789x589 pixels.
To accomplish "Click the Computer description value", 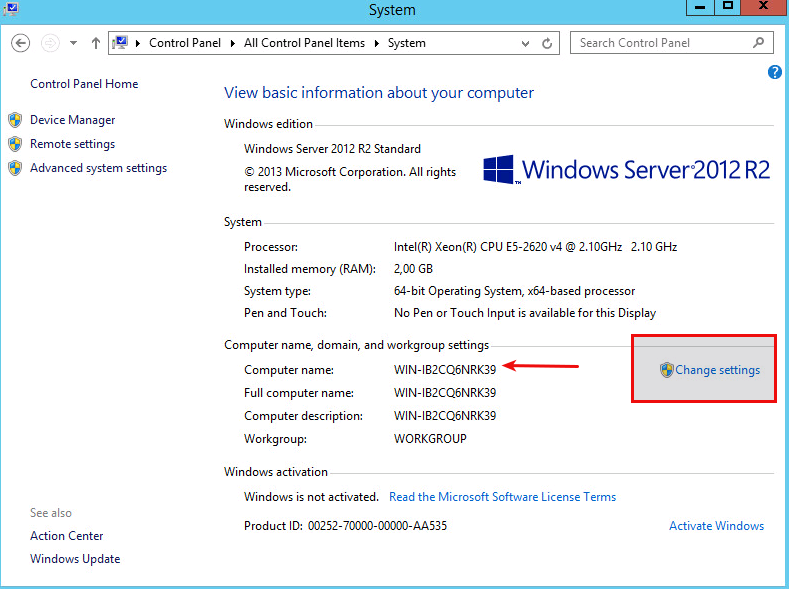I will coord(445,416).
